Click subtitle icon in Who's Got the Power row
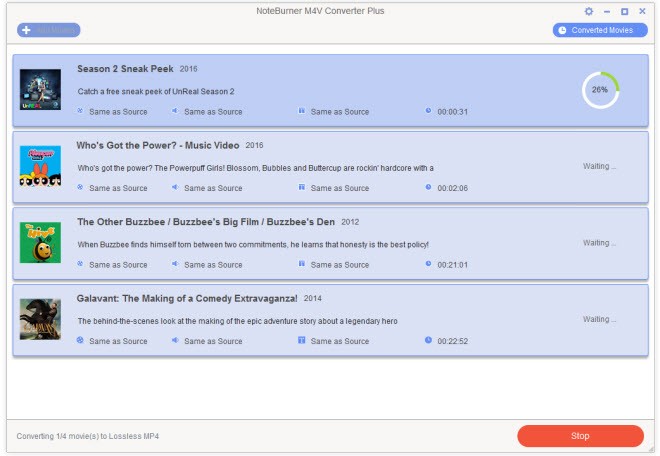 (x=301, y=187)
